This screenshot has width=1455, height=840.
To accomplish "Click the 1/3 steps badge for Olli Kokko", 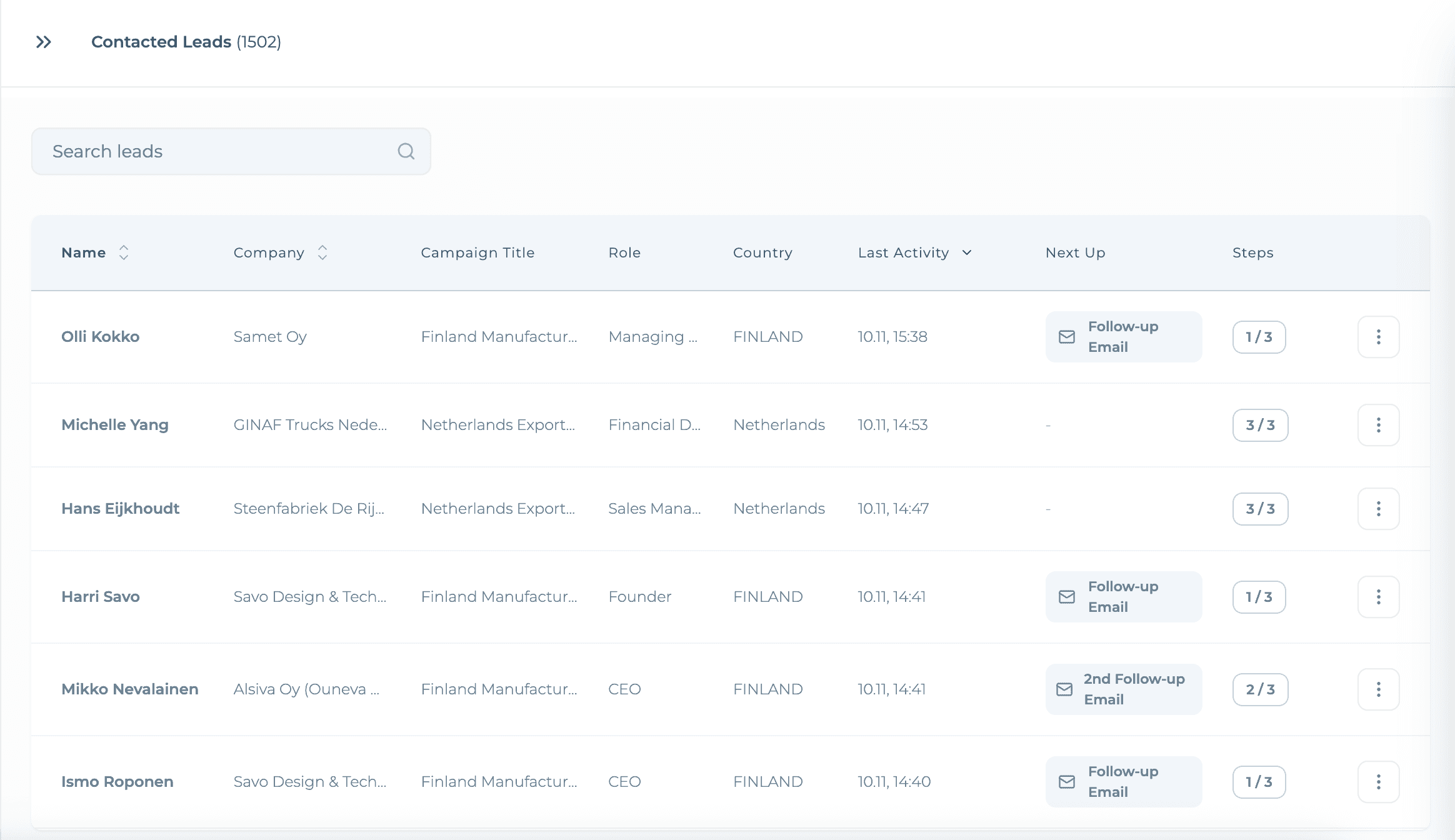I will (1259, 337).
